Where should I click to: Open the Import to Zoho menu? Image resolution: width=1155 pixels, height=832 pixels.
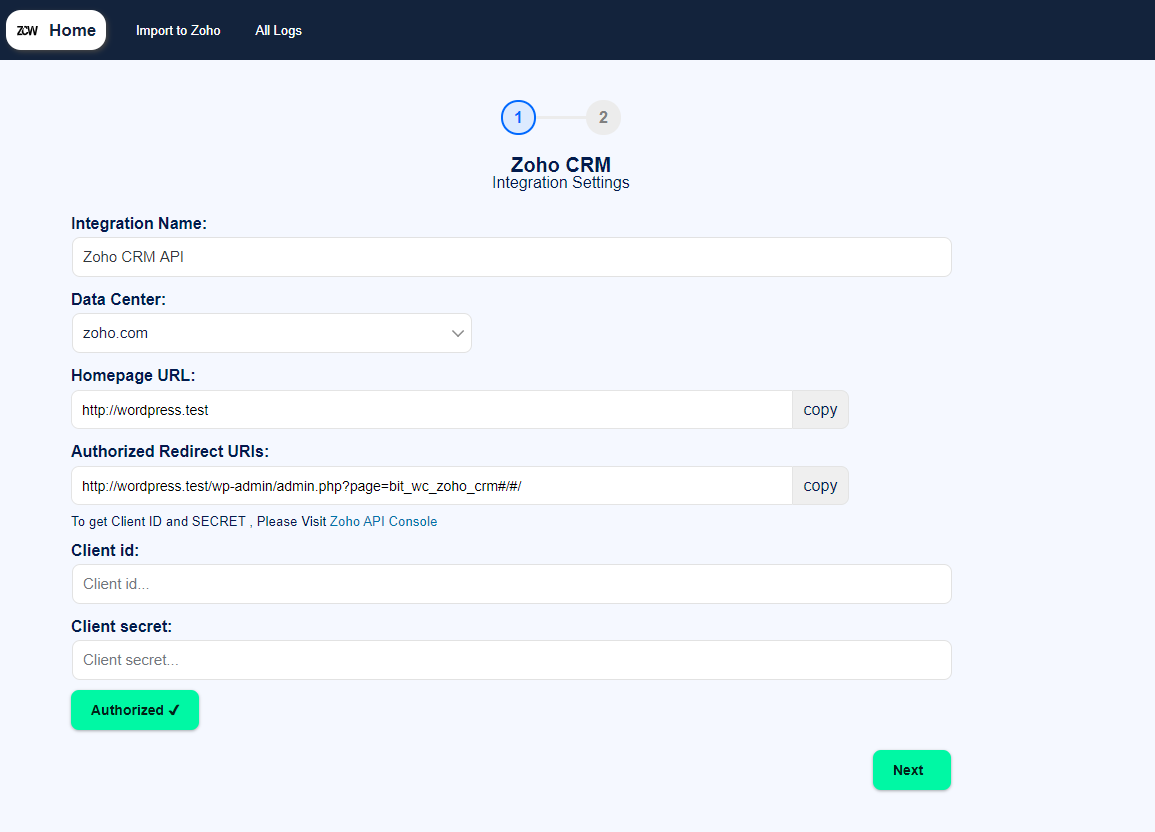point(178,30)
